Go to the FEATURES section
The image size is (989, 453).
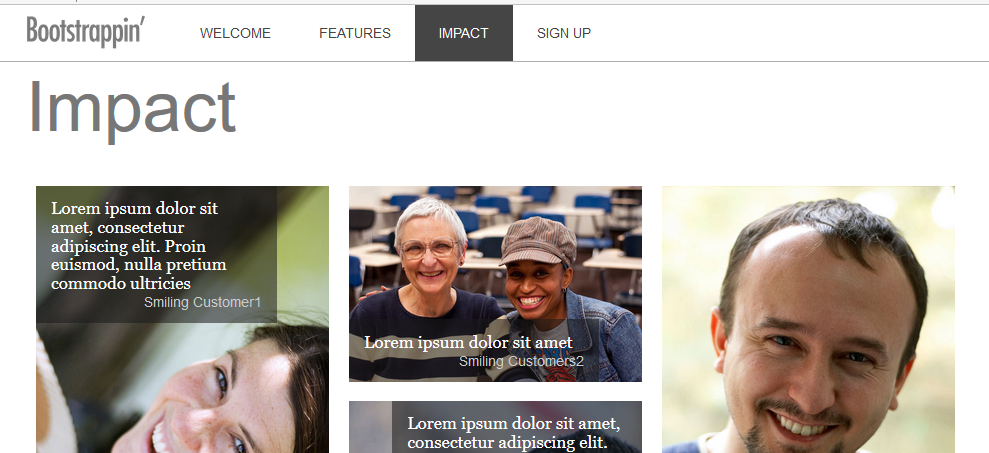(354, 33)
